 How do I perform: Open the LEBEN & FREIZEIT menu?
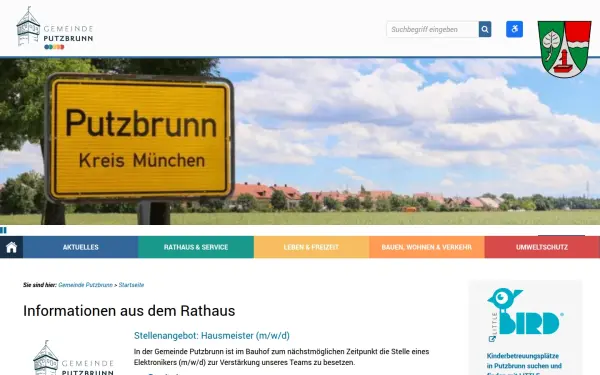311,247
